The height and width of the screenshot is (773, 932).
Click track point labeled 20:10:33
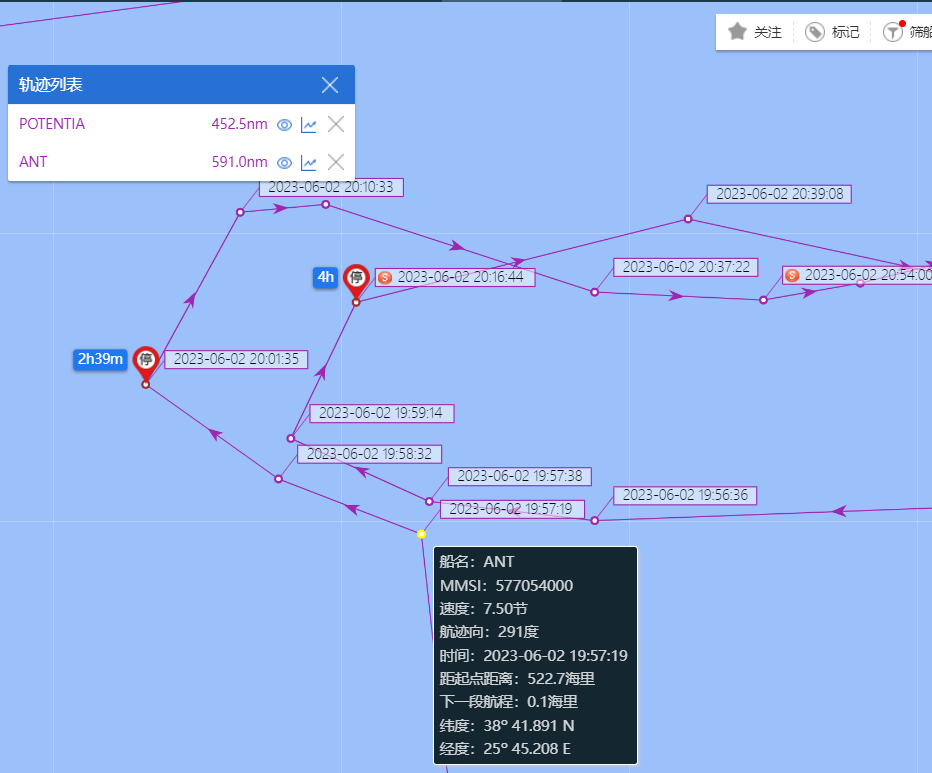coord(240,212)
